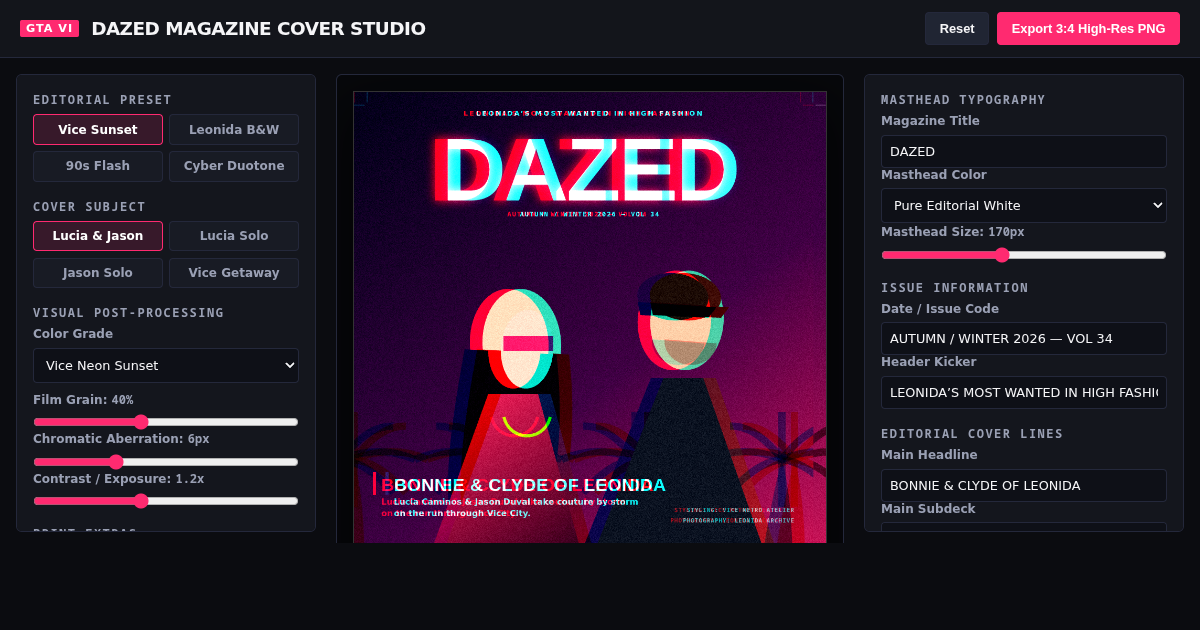
Task: Click the Film Grain: 40% label
Action: point(83,400)
